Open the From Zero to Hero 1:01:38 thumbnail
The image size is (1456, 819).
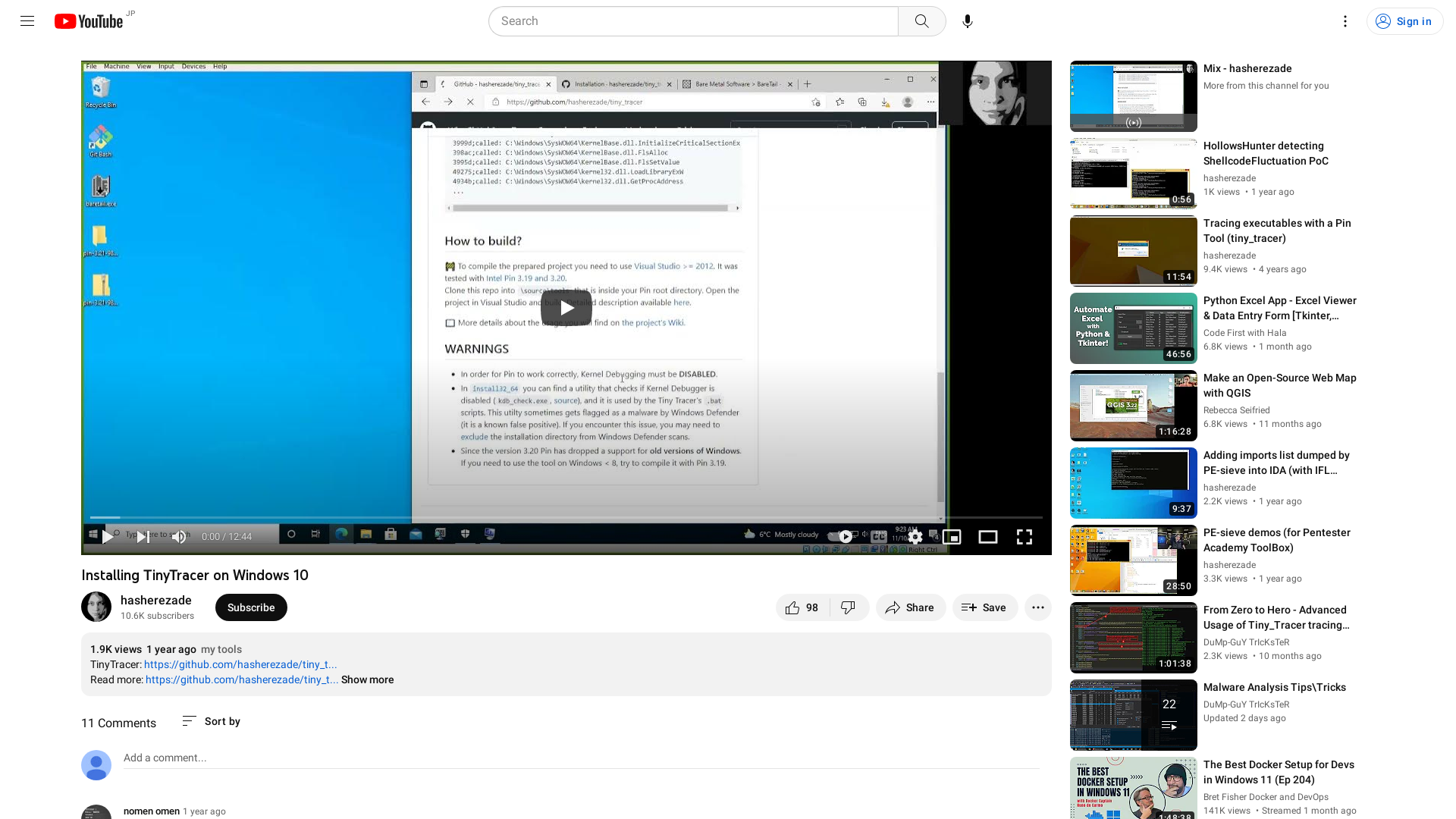(x=1133, y=638)
